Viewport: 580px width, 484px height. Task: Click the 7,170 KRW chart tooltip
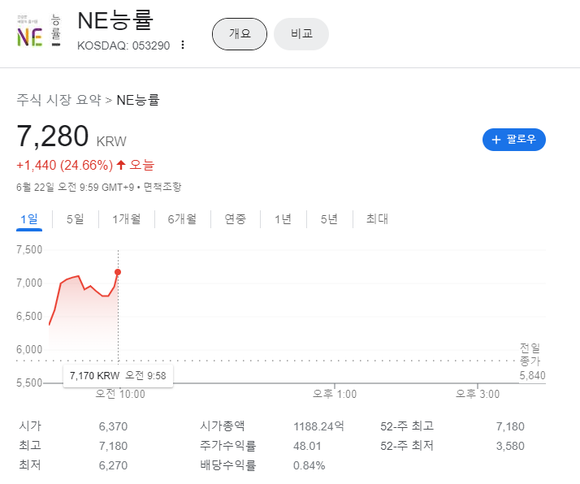(118, 376)
